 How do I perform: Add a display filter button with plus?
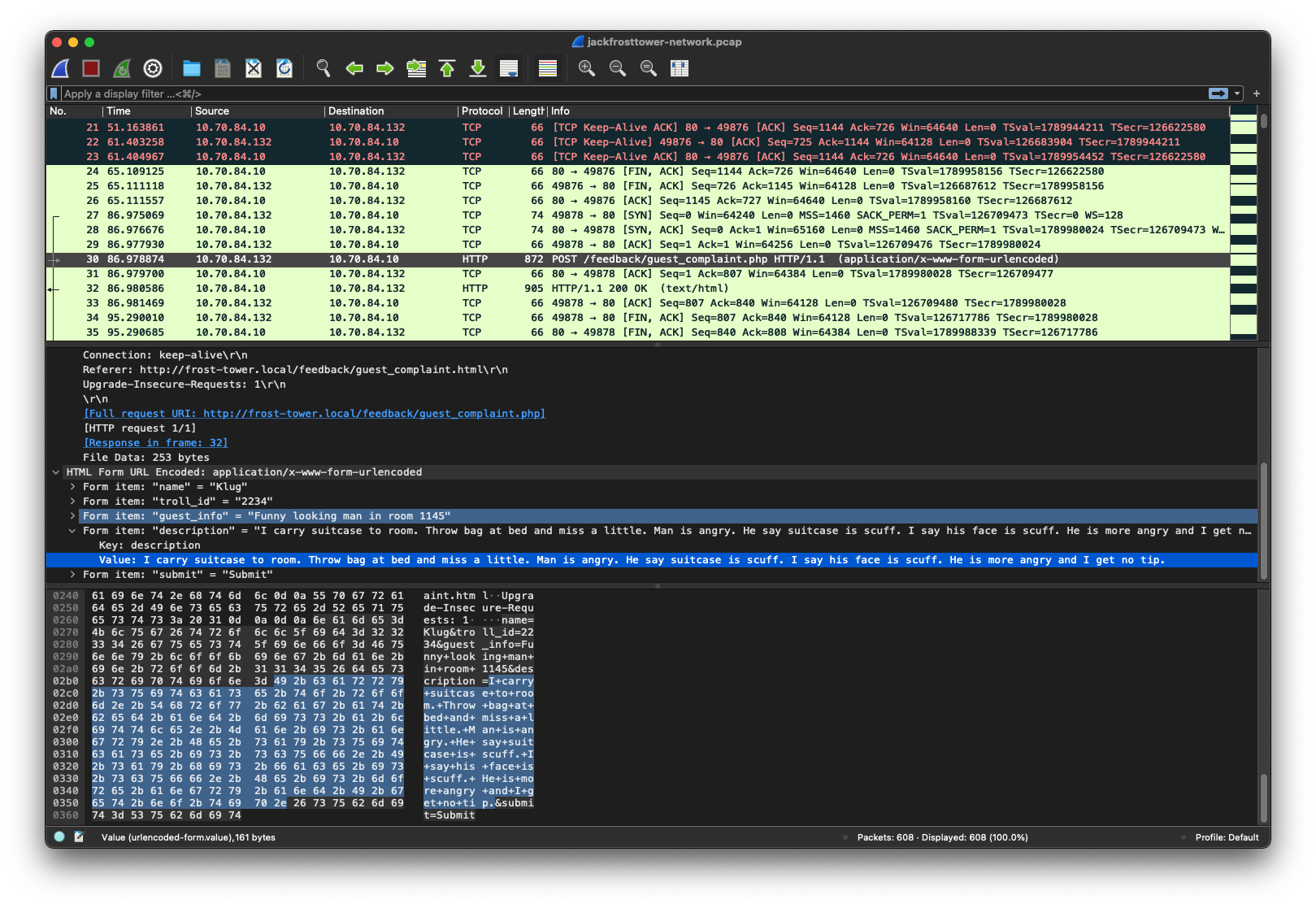click(x=1257, y=93)
